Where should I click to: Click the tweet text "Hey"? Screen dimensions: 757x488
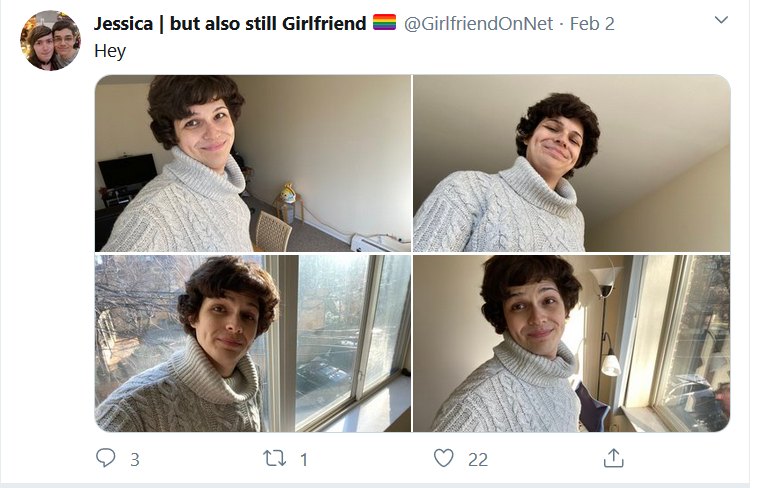click(x=110, y=51)
